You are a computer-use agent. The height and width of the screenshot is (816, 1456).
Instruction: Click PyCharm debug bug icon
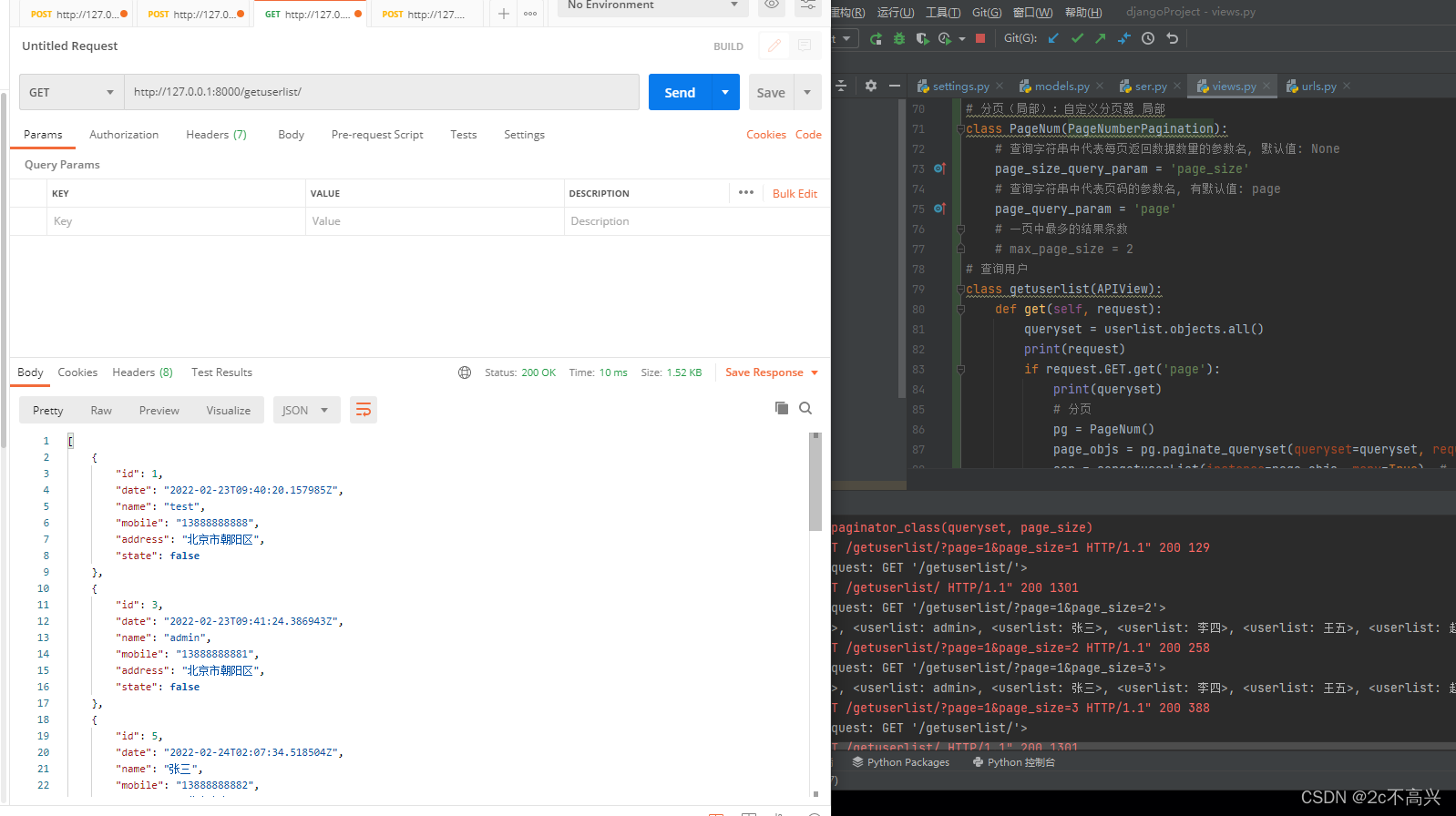(899, 38)
